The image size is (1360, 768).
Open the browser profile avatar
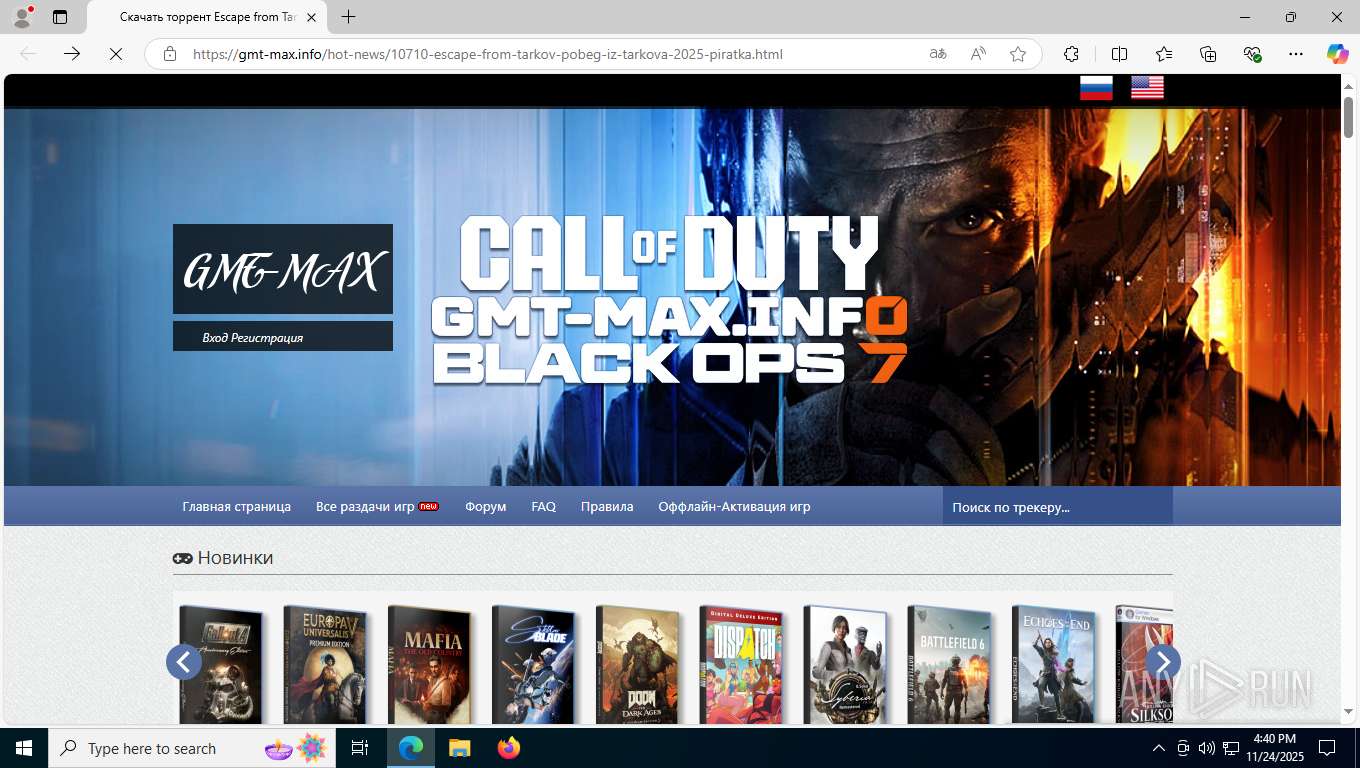(x=22, y=17)
